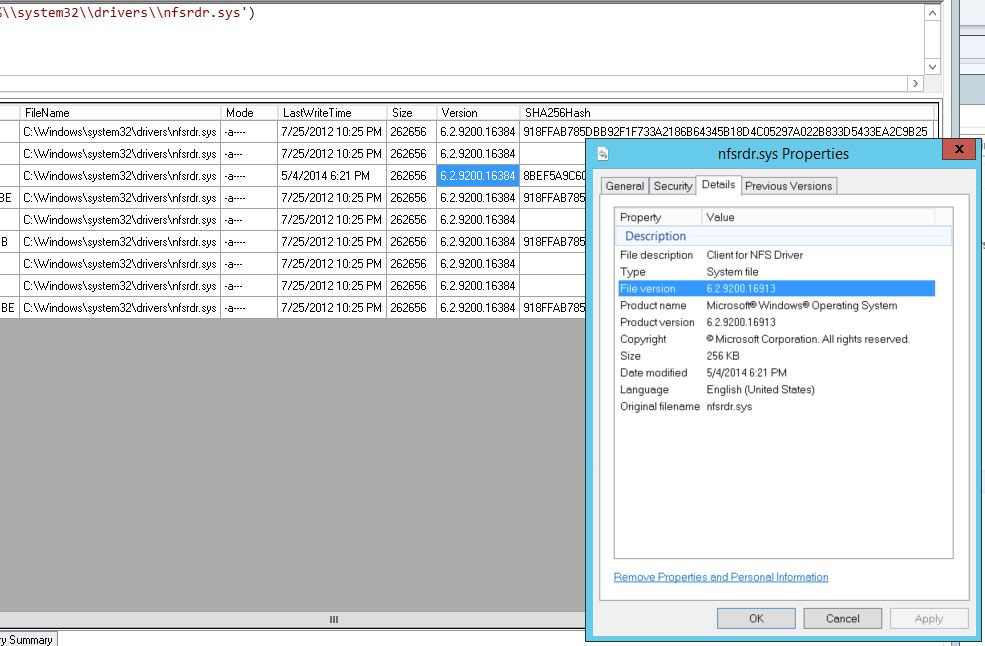The image size is (985, 646).
Task: Sort grid by LastWriteTime column header
Action: pyautogui.click(x=332, y=112)
